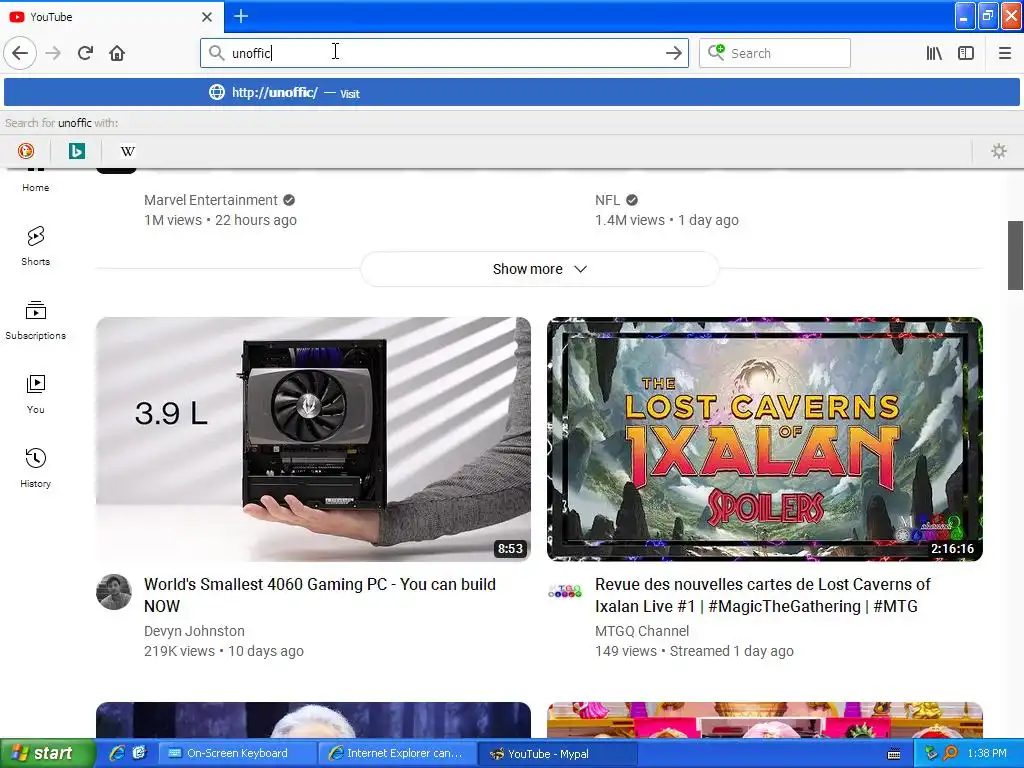1024x768 pixels.
Task: Click the Go arrow in address bar
Action: point(673,53)
